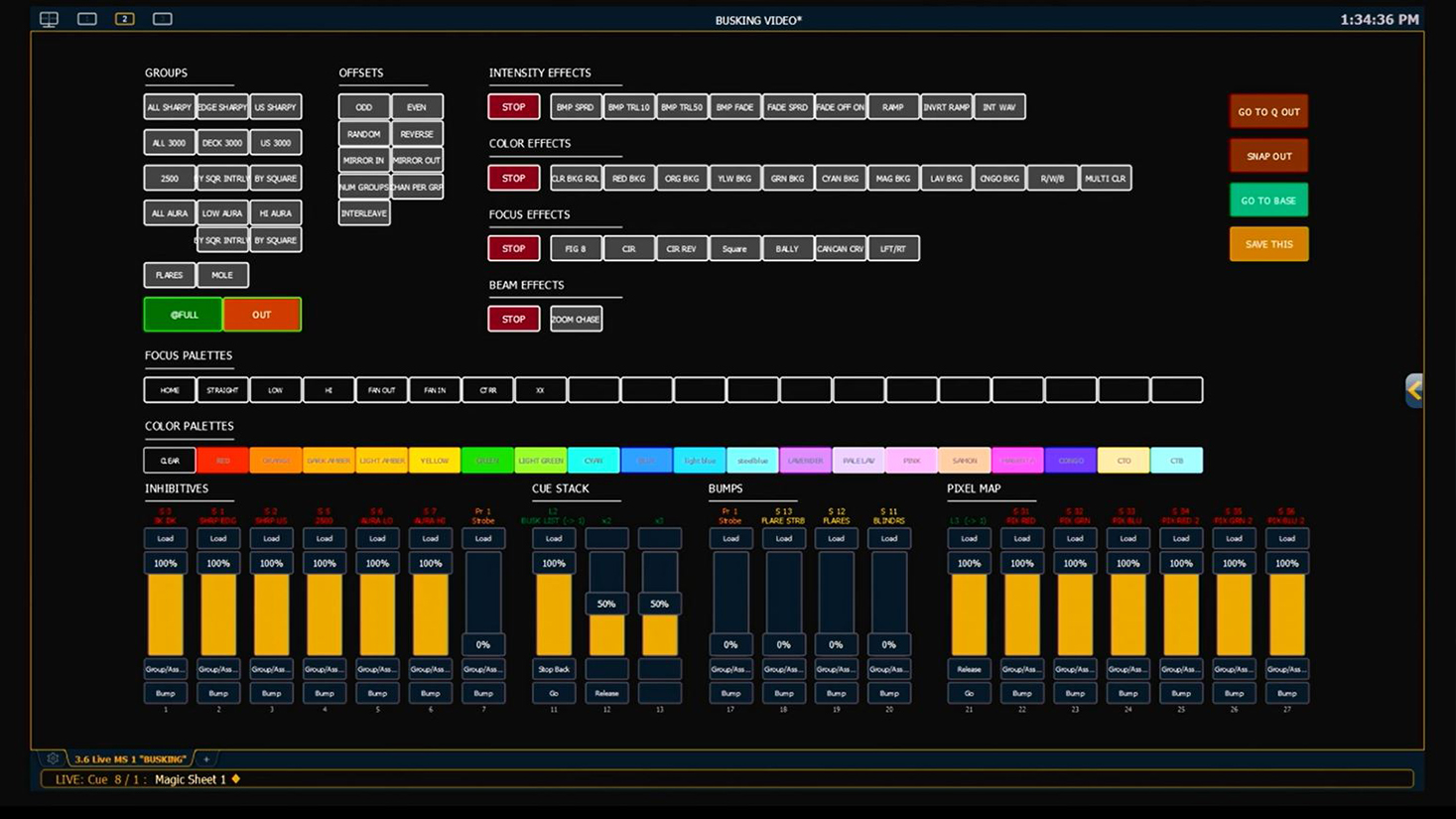
Task: Expand the side panel with the yellow arrow
Action: (x=1414, y=390)
